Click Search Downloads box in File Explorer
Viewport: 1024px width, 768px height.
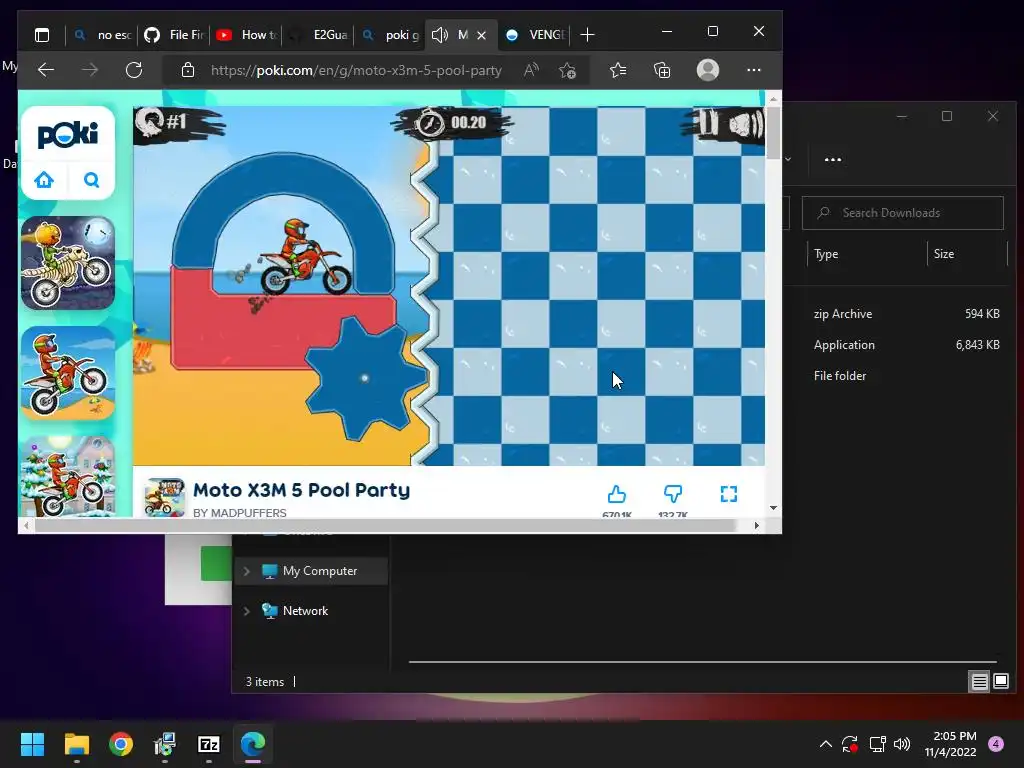click(x=903, y=213)
